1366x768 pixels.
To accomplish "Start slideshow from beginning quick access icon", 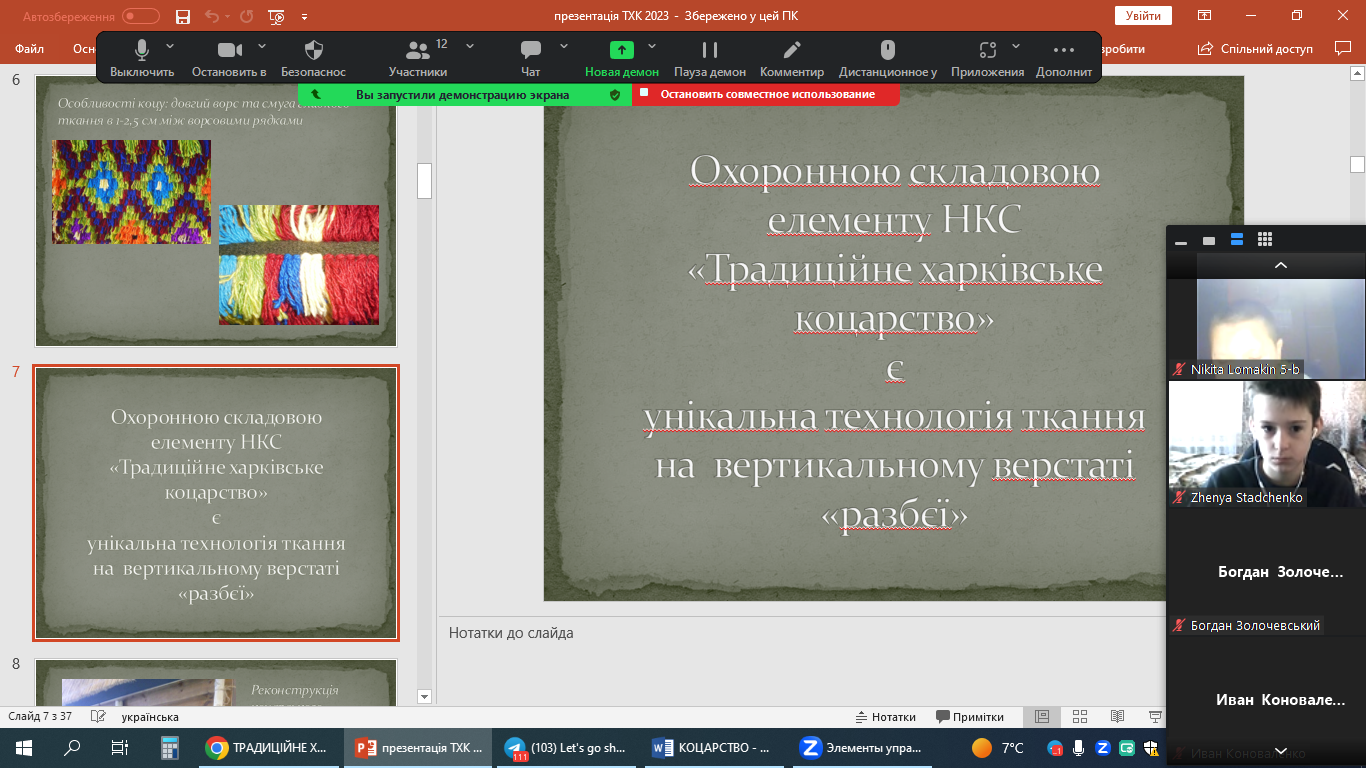I will [277, 16].
